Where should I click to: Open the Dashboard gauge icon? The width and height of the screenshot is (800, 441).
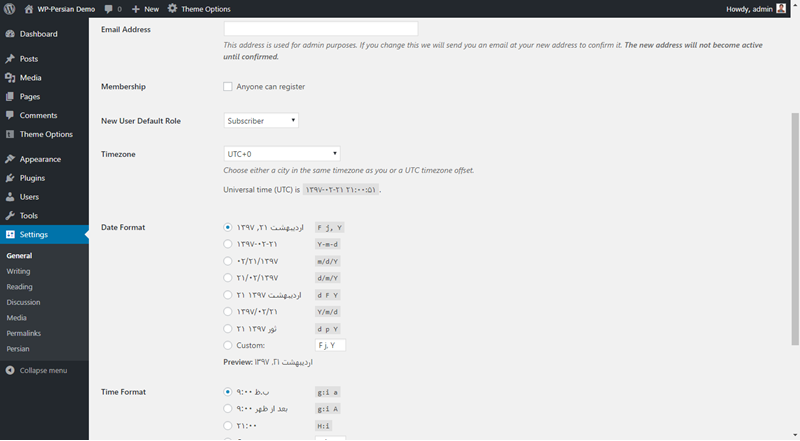10,34
